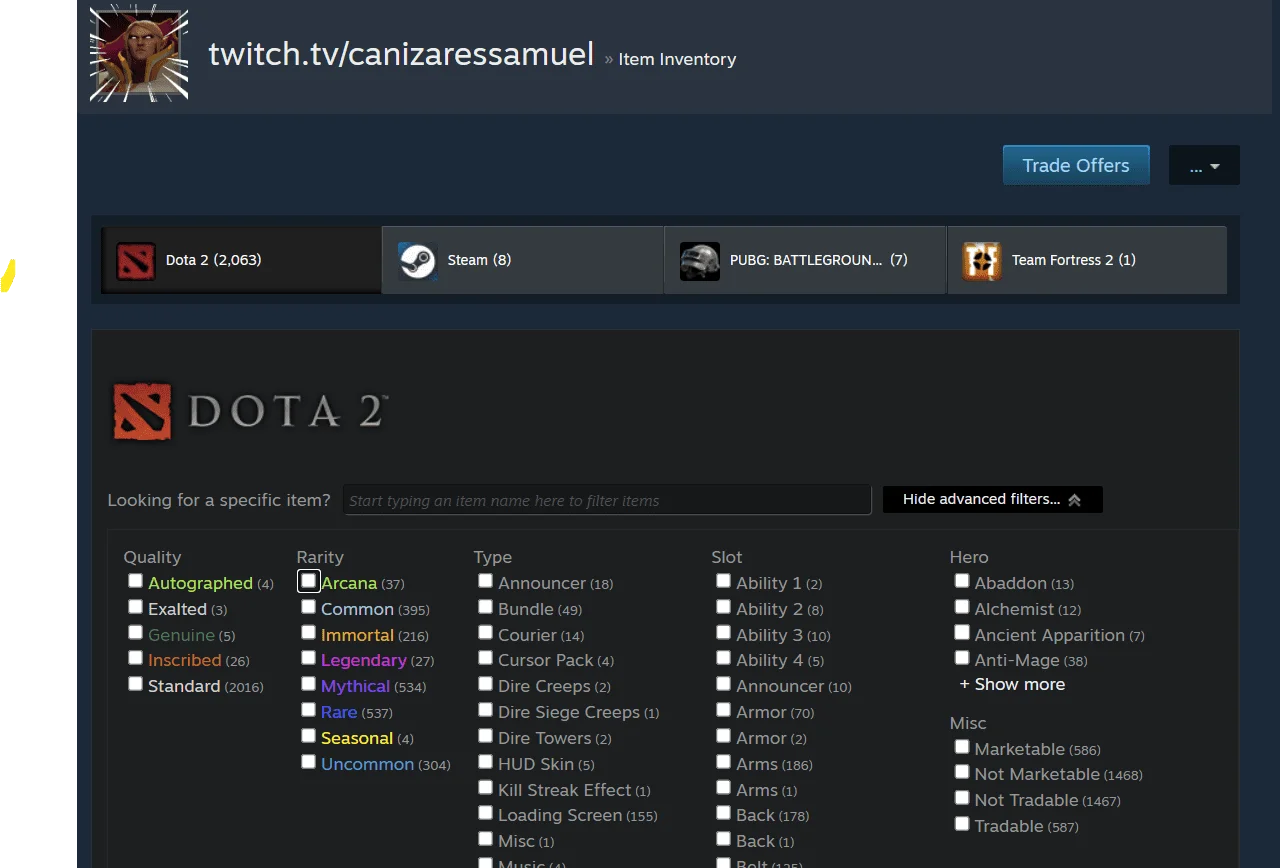Focus the item name filter field
Screen dimensions: 1280x868
(x=607, y=500)
